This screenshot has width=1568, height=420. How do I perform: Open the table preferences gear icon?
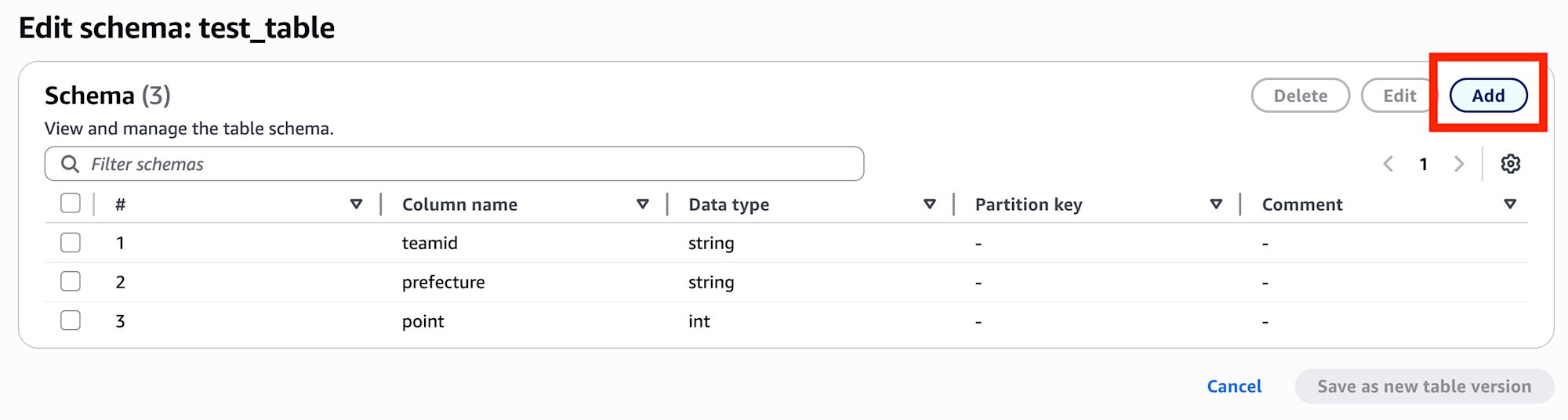(1510, 164)
